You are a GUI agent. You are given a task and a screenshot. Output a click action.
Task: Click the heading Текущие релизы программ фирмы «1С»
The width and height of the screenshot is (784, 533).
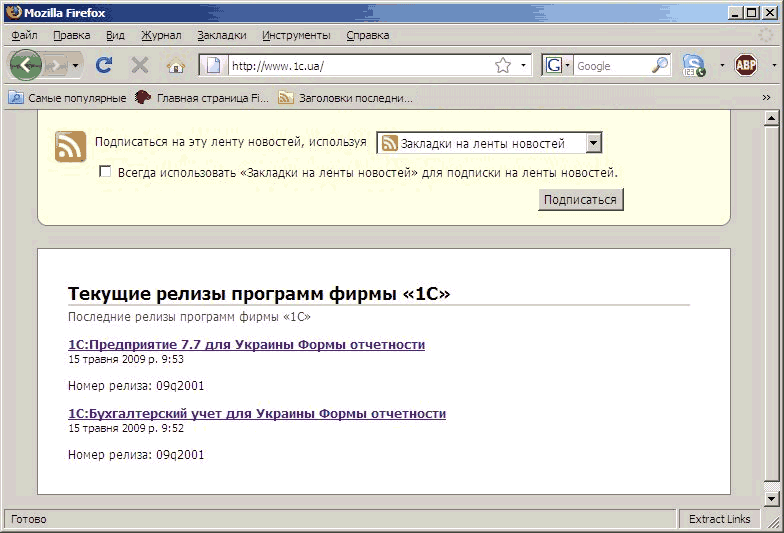coord(259,294)
